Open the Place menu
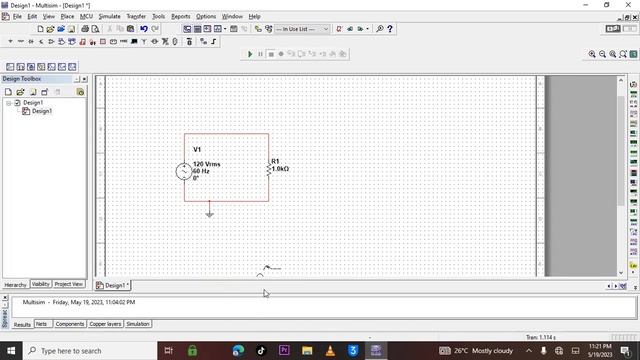Screen dimensions: 640x360 click(x=67, y=17)
